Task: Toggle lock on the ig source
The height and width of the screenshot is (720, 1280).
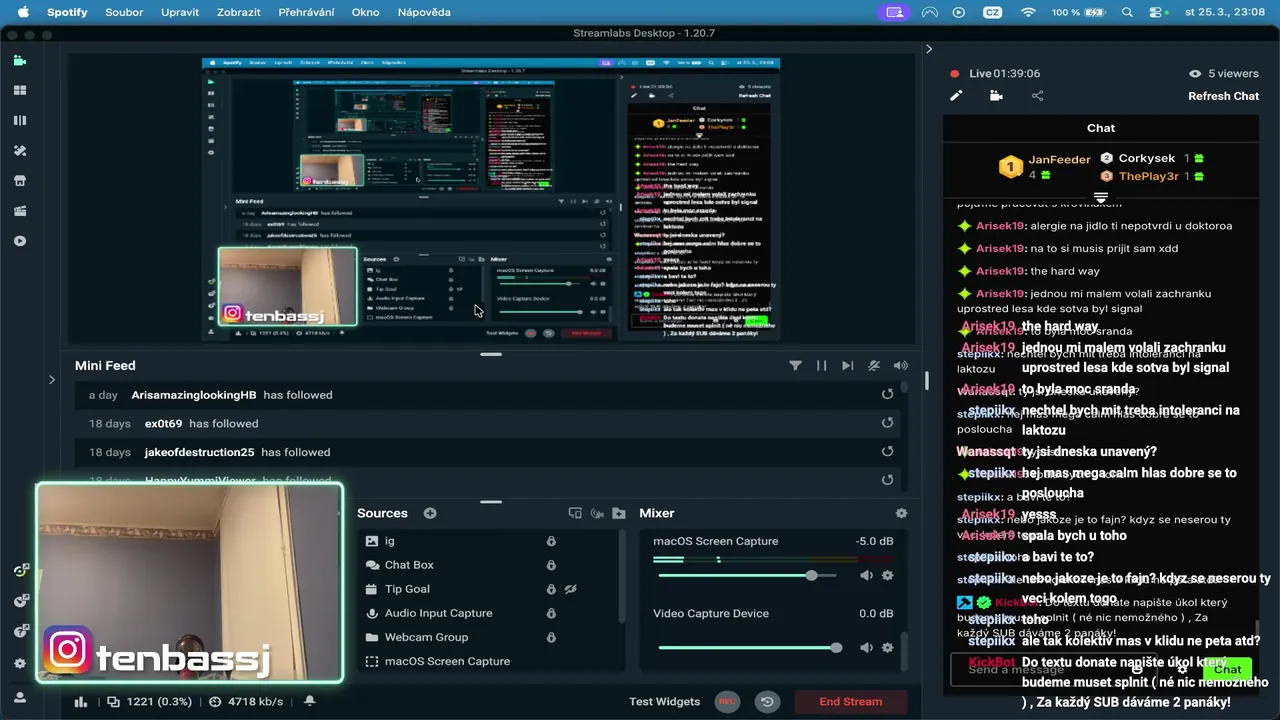Action: pyautogui.click(x=551, y=541)
